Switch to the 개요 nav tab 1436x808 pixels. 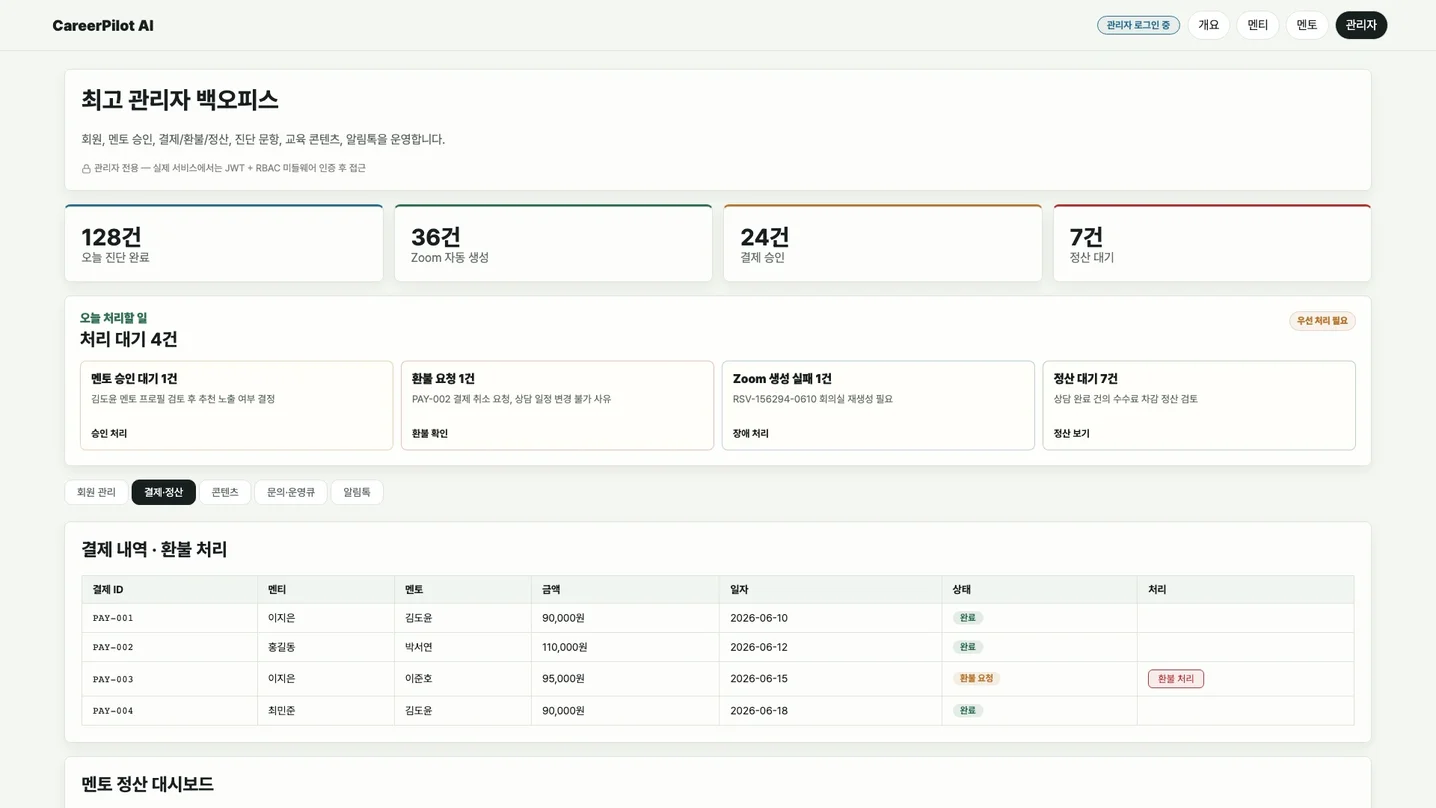pyautogui.click(x=1208, y=25)
